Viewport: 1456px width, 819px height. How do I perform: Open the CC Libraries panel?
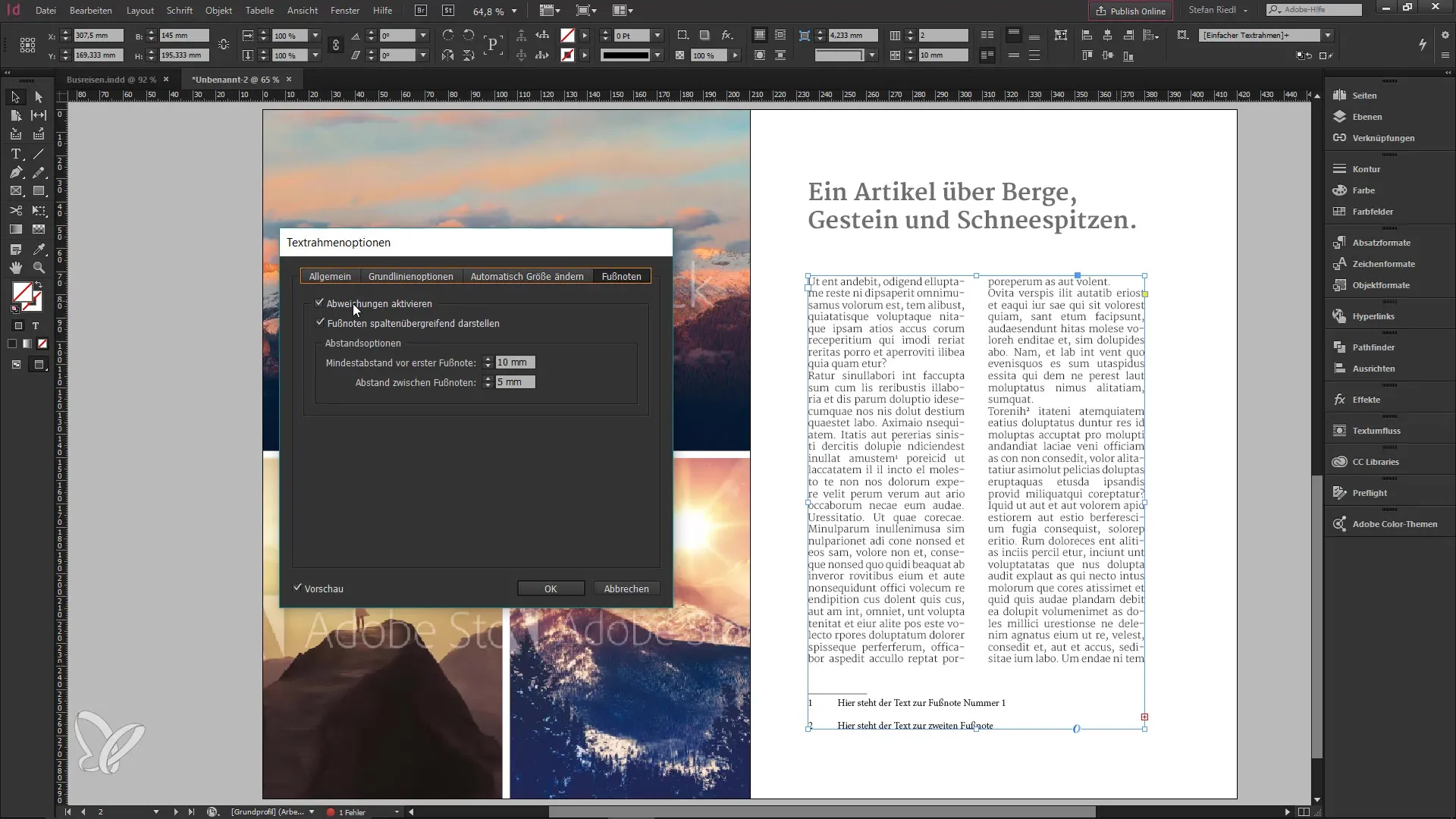tap(1376, 462)
